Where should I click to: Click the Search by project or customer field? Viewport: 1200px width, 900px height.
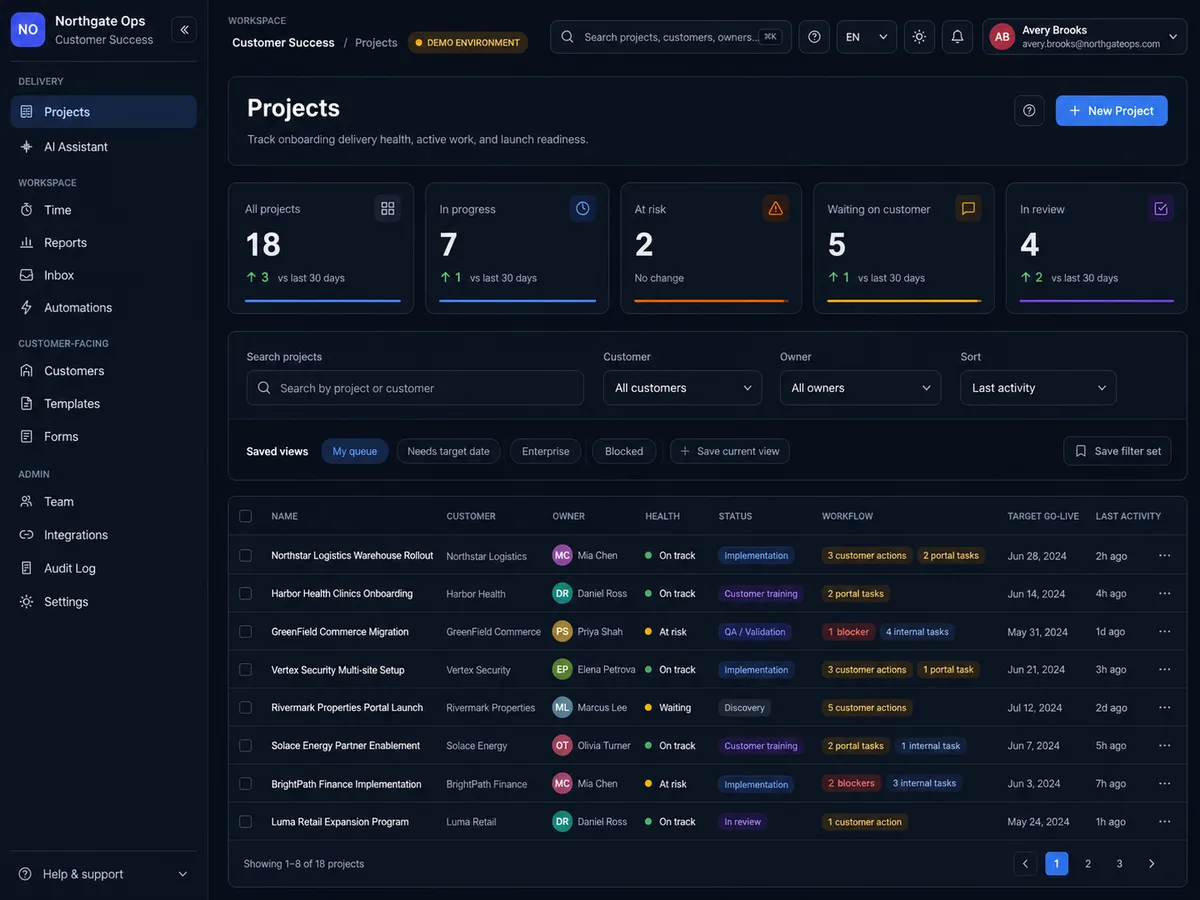pos(415,388)
